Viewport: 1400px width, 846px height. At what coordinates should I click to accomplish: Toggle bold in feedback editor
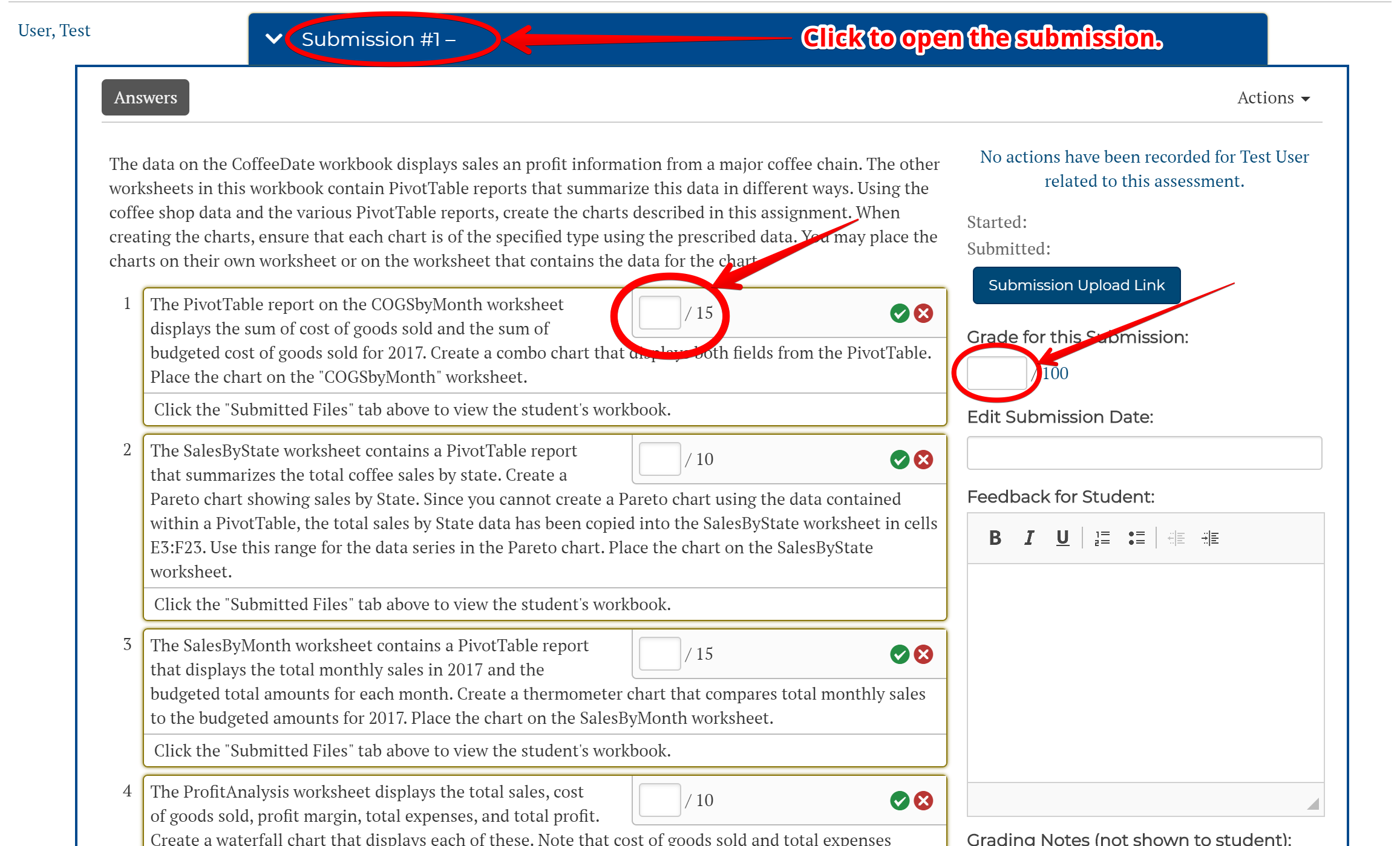(995, 538)
